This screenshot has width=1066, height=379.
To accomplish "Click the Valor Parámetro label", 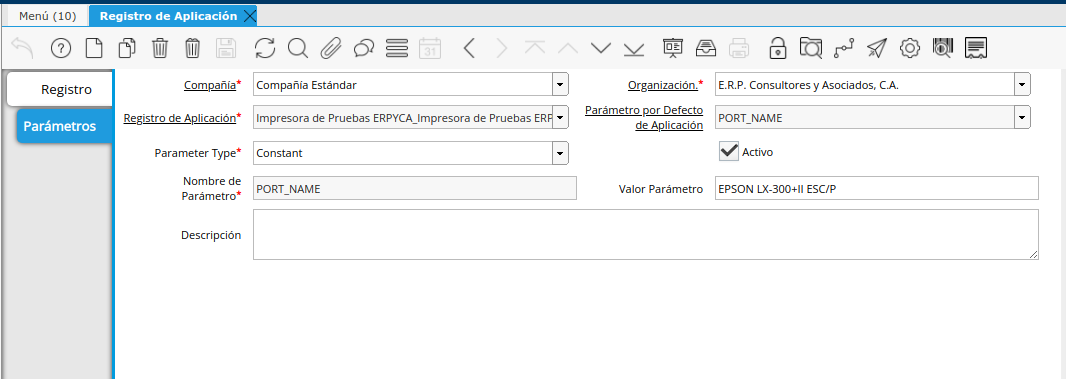I will click(x=661, y=189).
